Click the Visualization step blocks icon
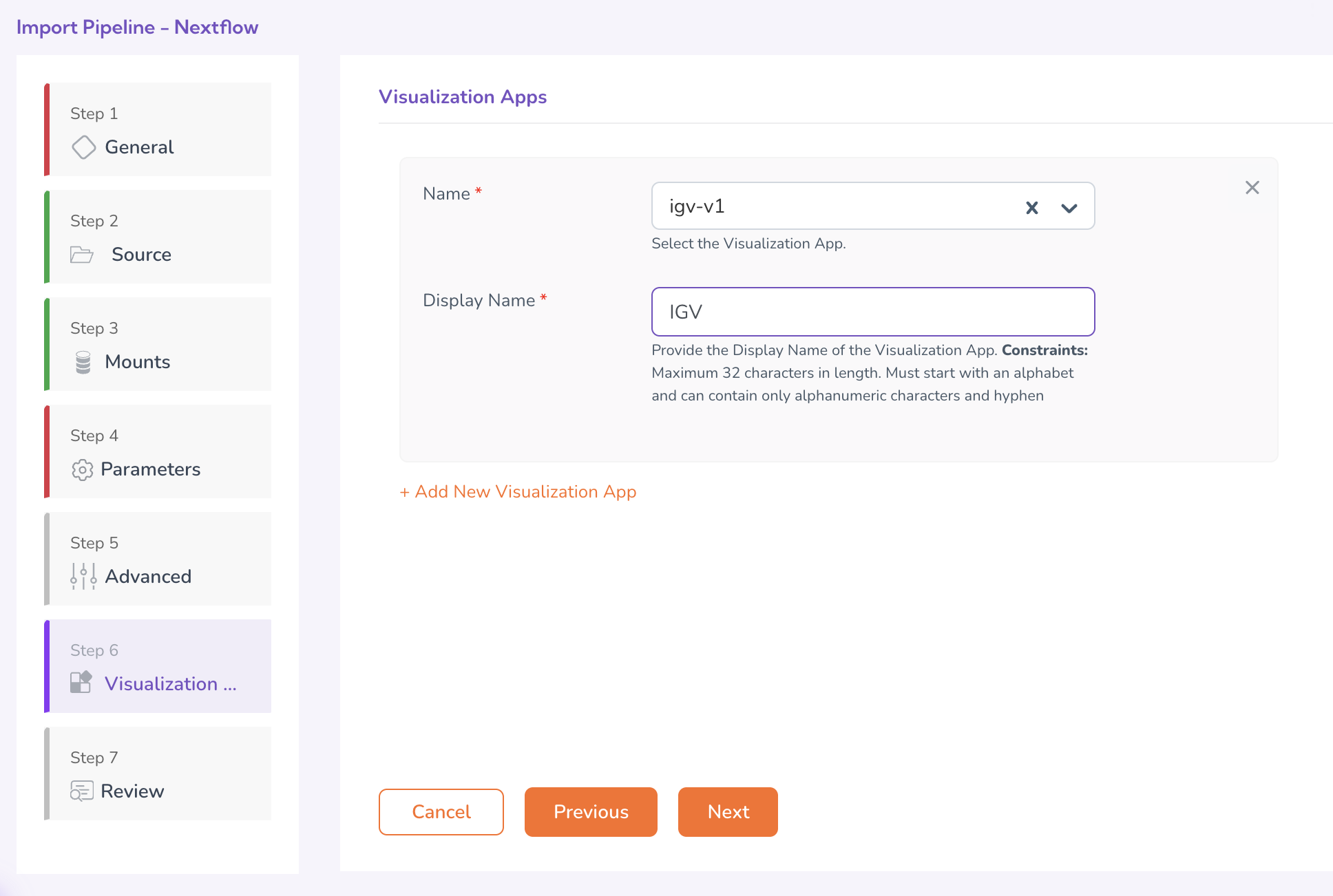 pyautogui.click(x=81, y=683)
